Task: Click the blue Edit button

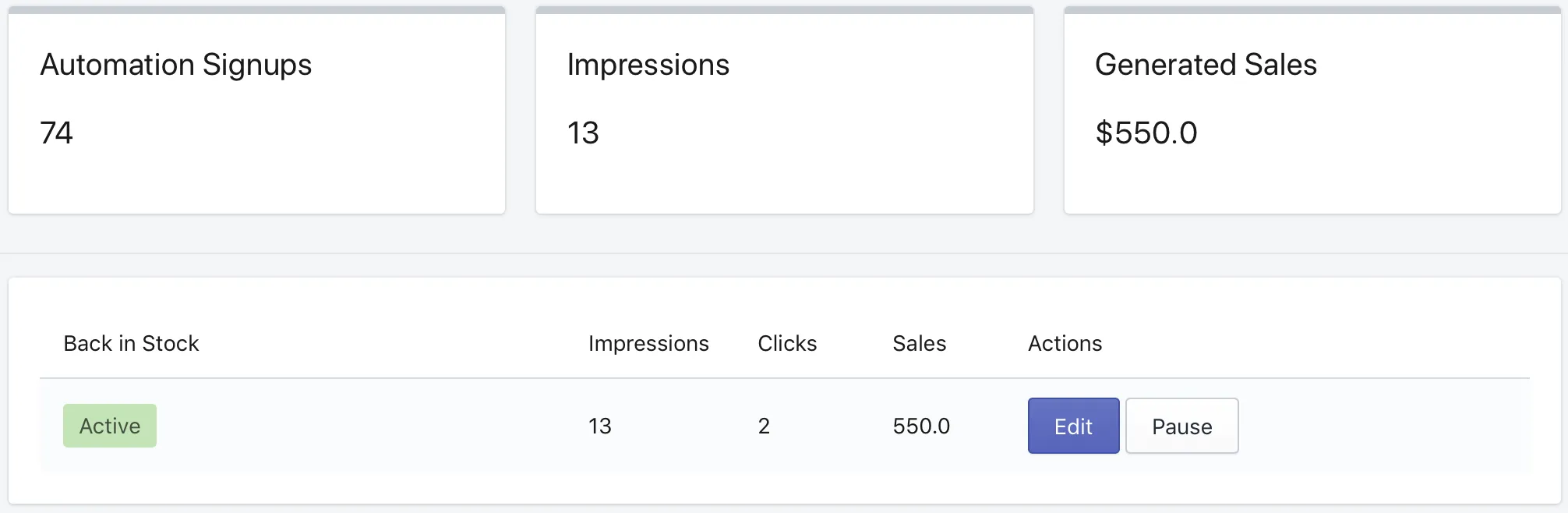Action: click(1073, 426)
